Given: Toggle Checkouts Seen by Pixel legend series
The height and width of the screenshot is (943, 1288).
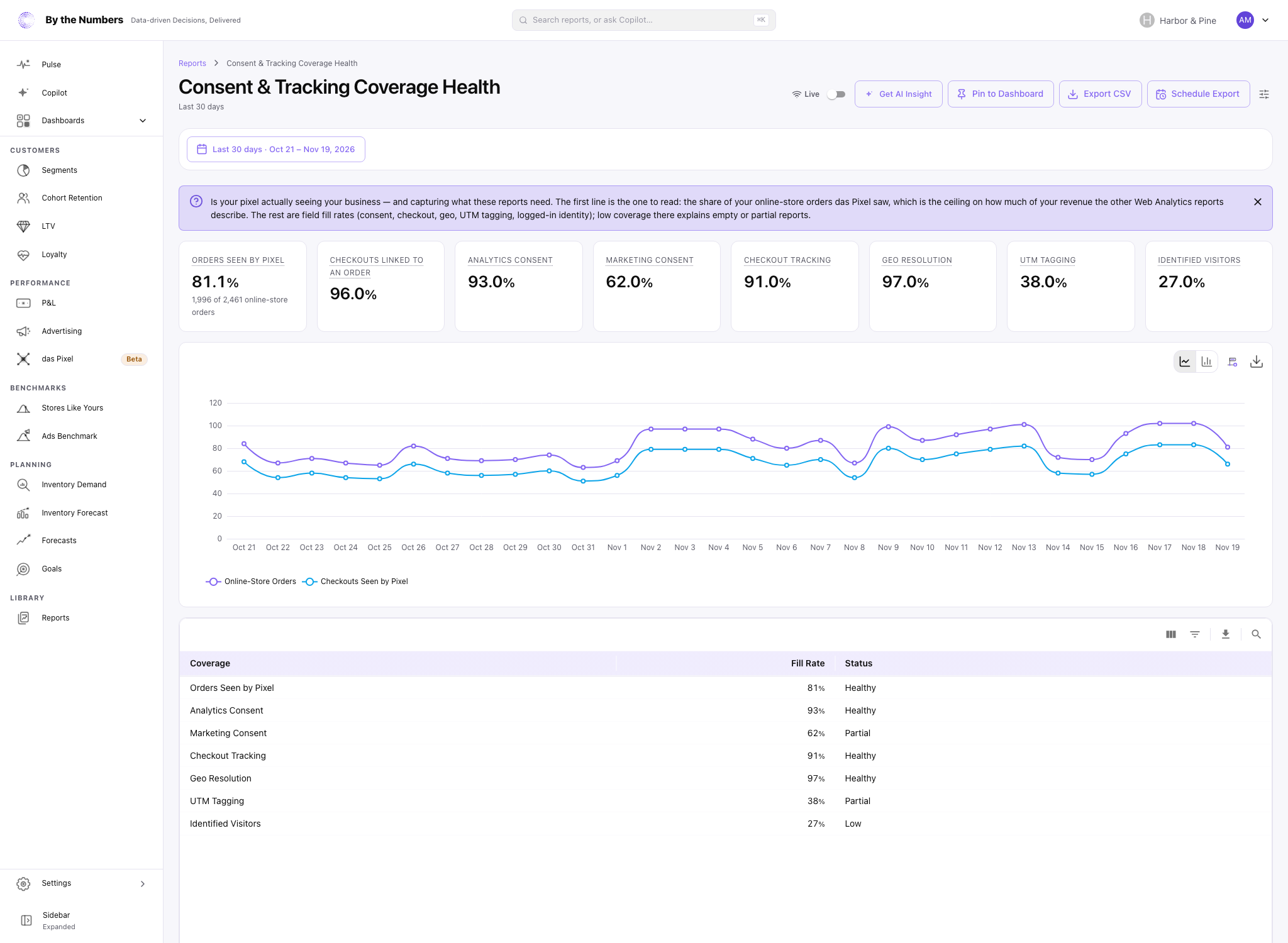Looking at the screenshot, I should point(355,582).
